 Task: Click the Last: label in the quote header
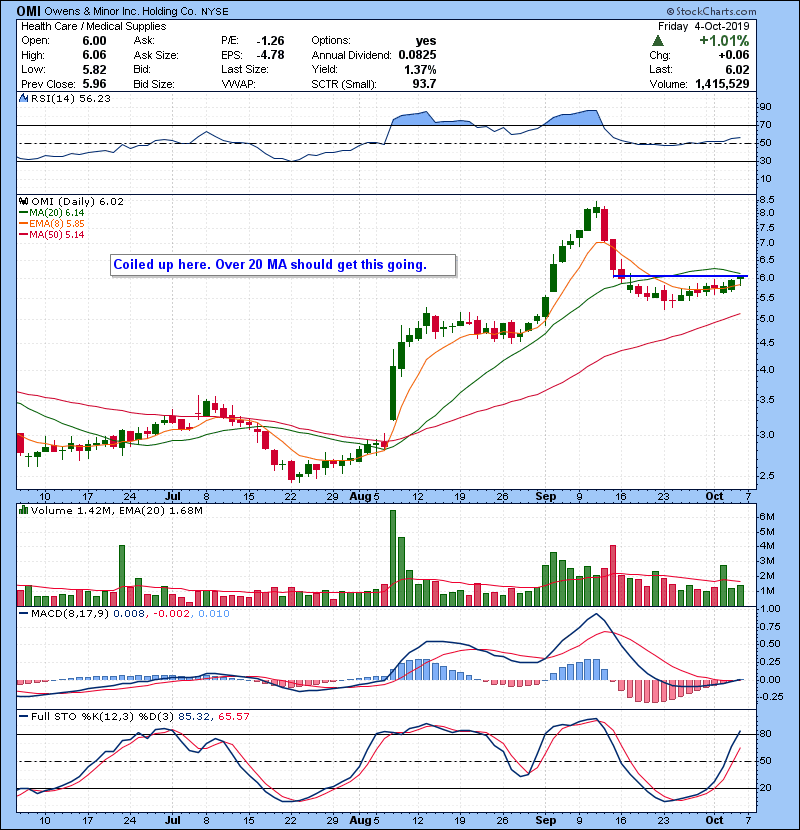click(661, 69)
